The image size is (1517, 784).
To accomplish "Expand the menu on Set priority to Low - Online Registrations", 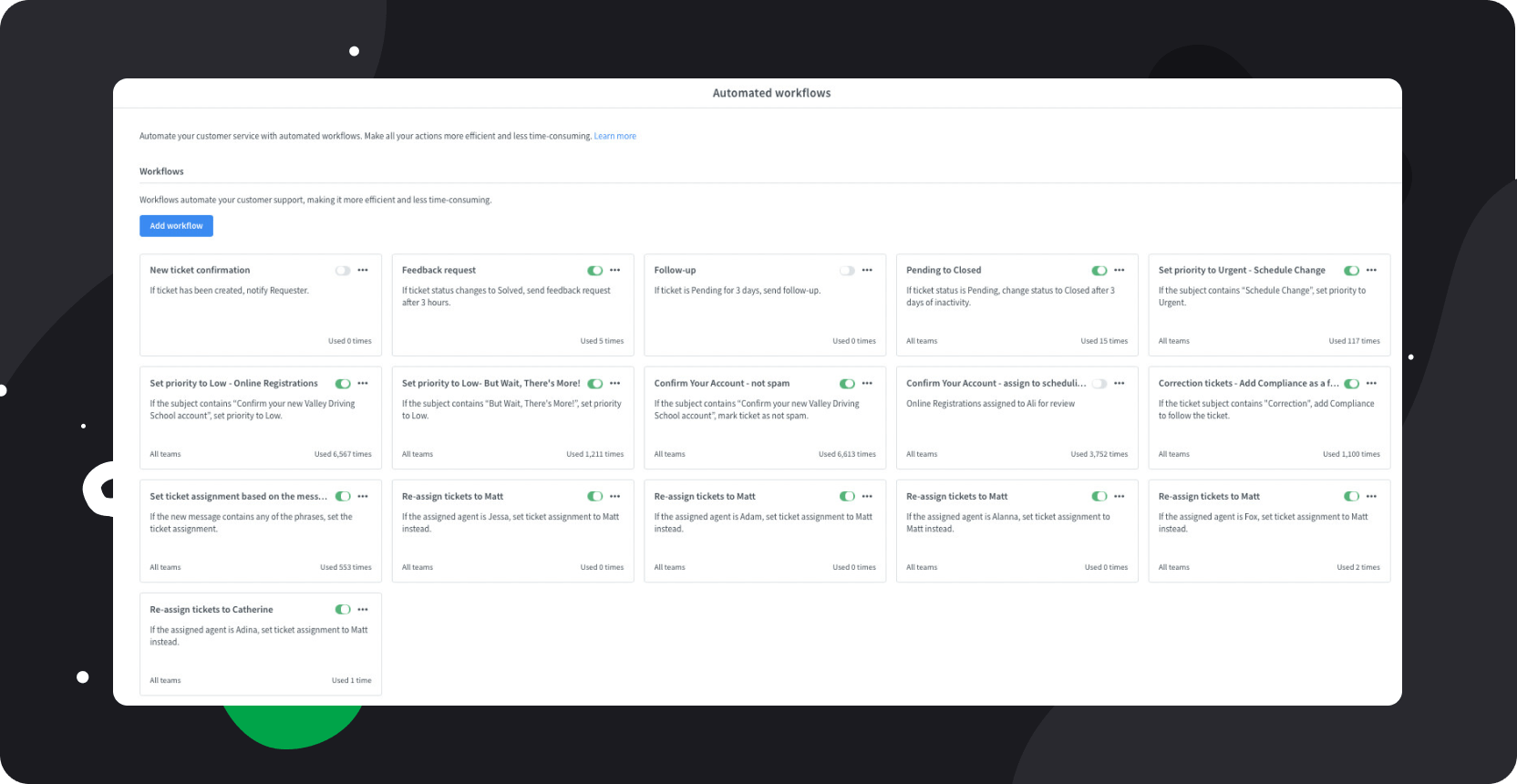I will point(363,383).
